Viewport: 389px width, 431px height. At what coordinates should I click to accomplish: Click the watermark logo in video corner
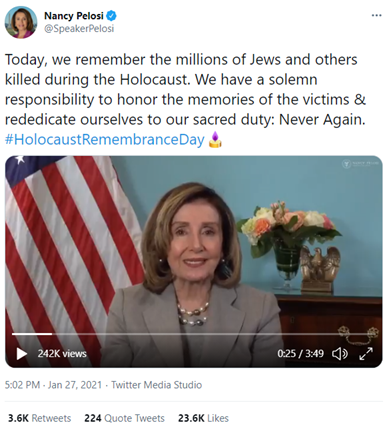click(361, 163)
